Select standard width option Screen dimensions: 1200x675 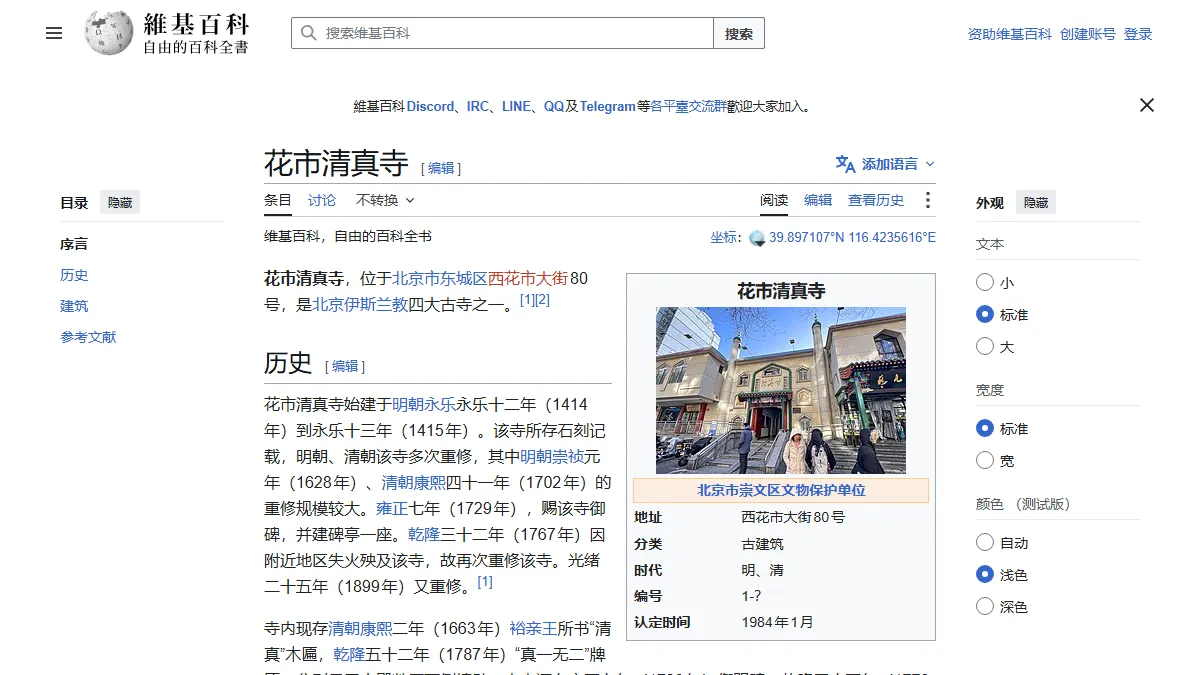(x=985, y=428)
